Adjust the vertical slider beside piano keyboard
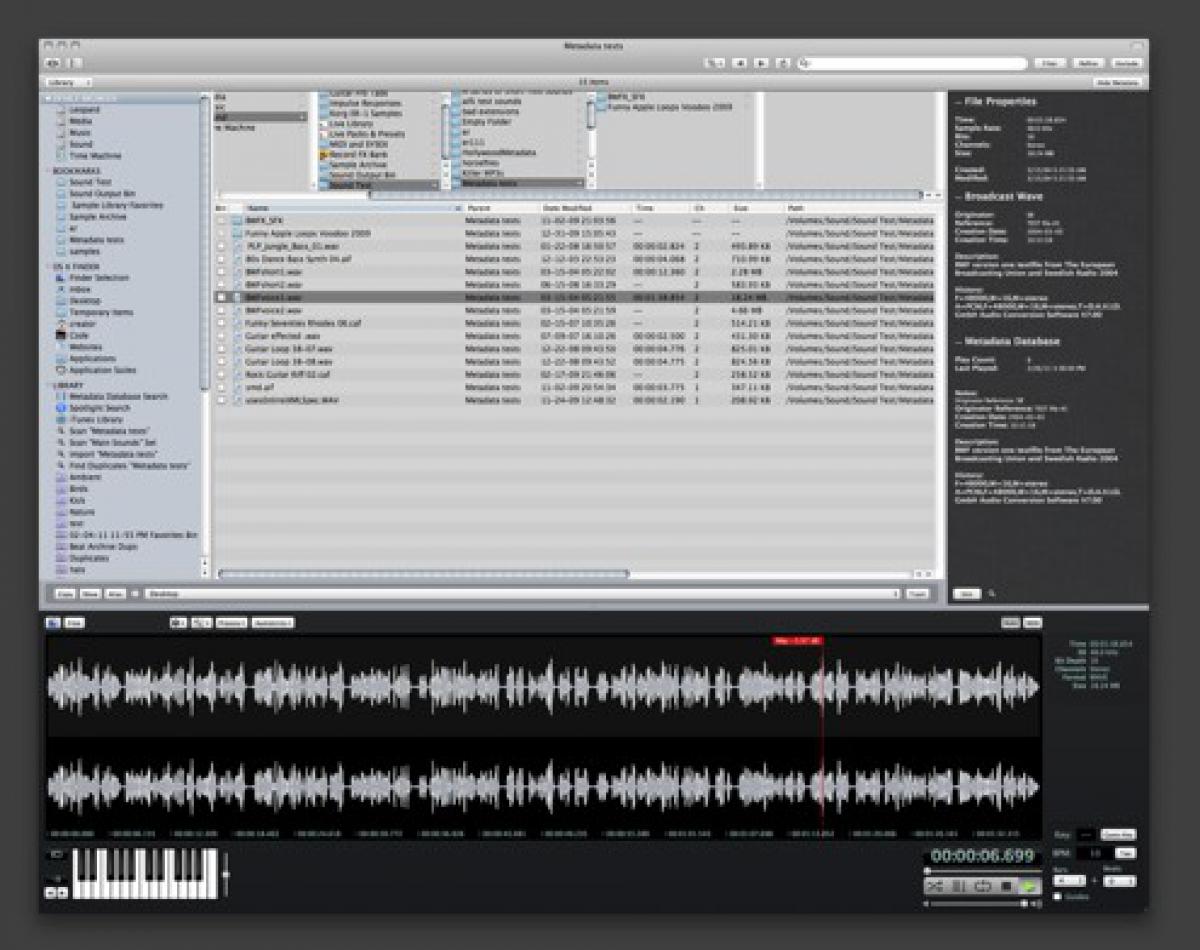This screenshot has width=1200, height=950. pos(227,874)
